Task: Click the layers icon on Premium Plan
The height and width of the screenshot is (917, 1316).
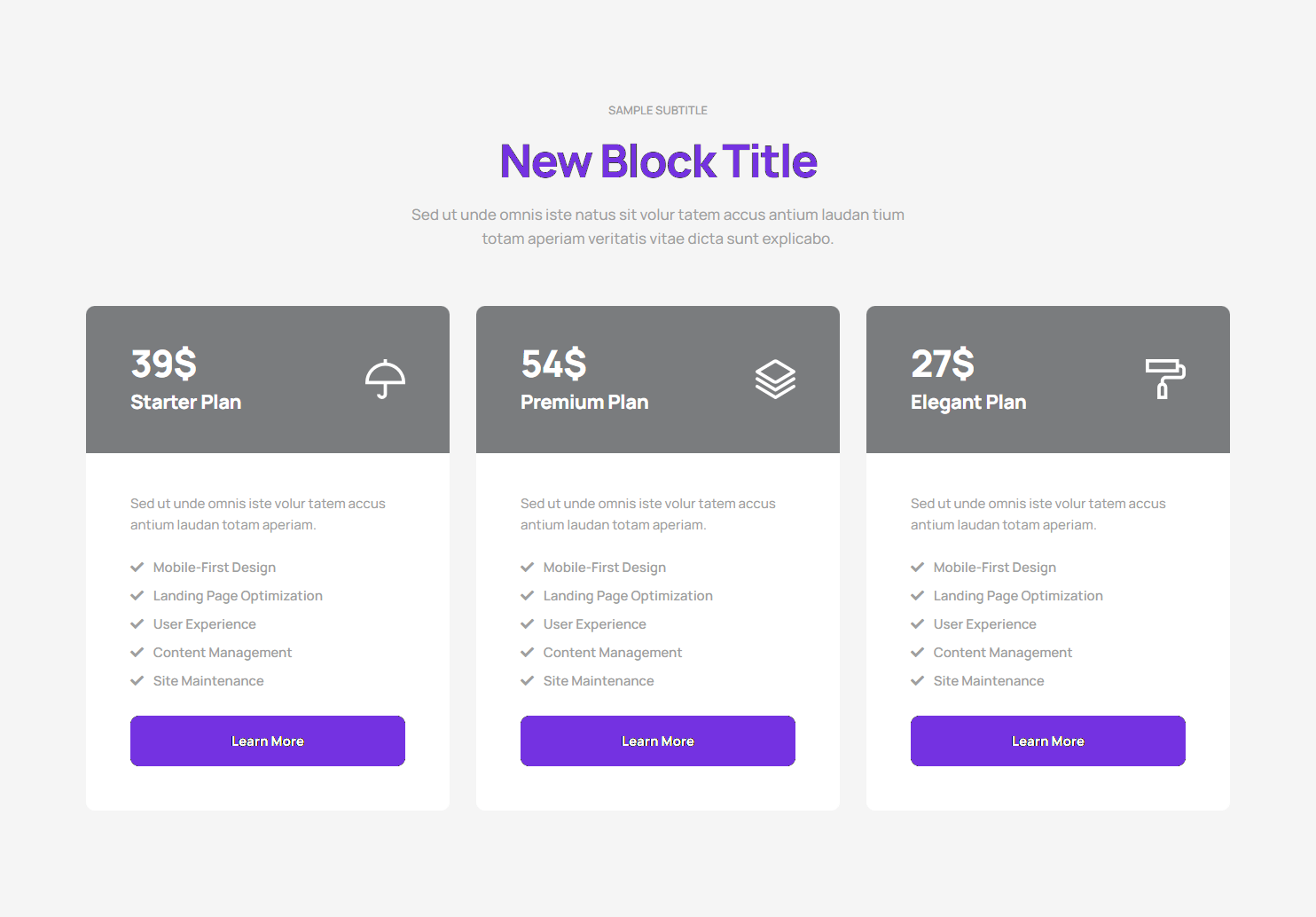Action: point(775,379)
